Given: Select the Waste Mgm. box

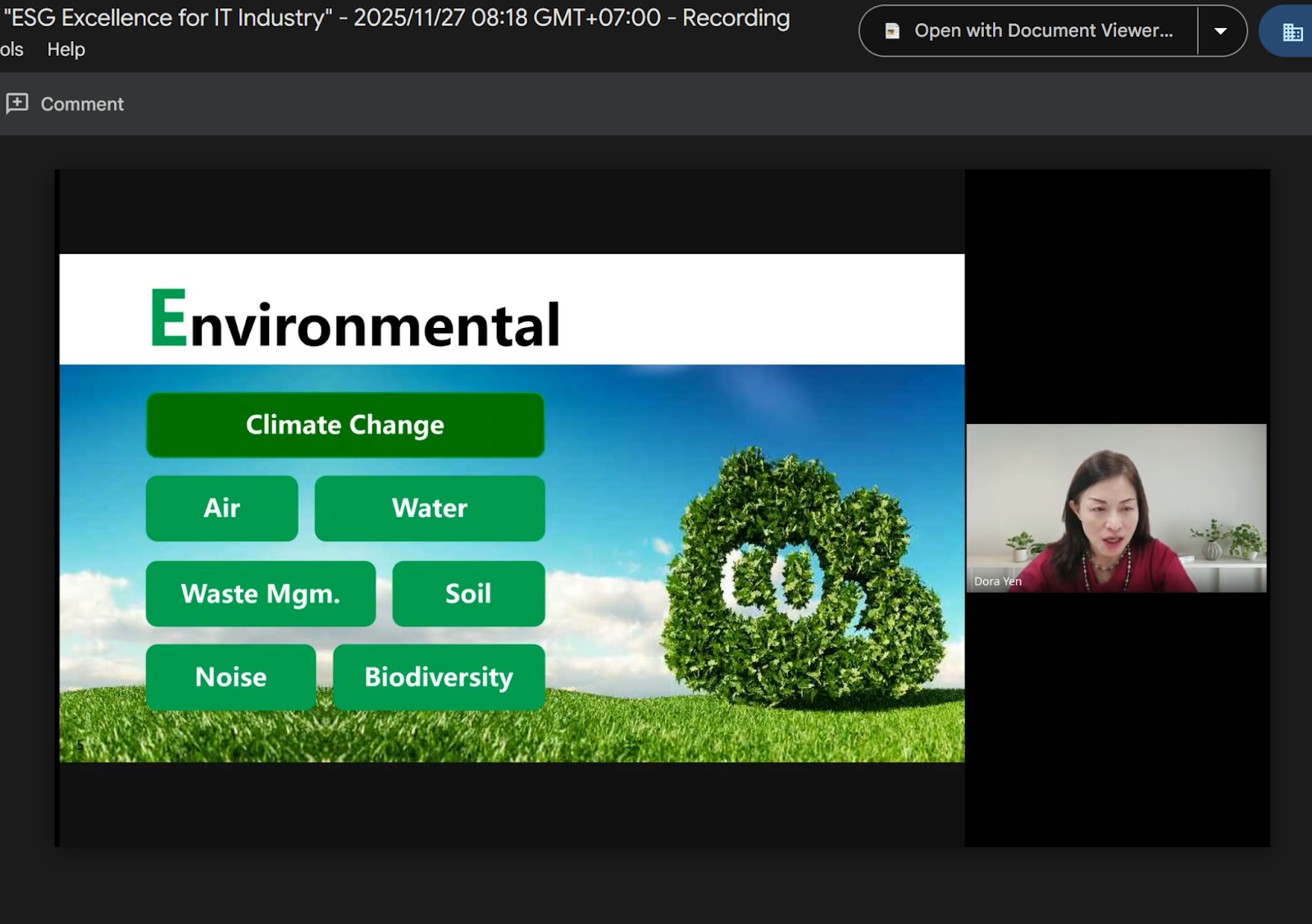Looking at the screenshot, I should (x=261, y=594).
